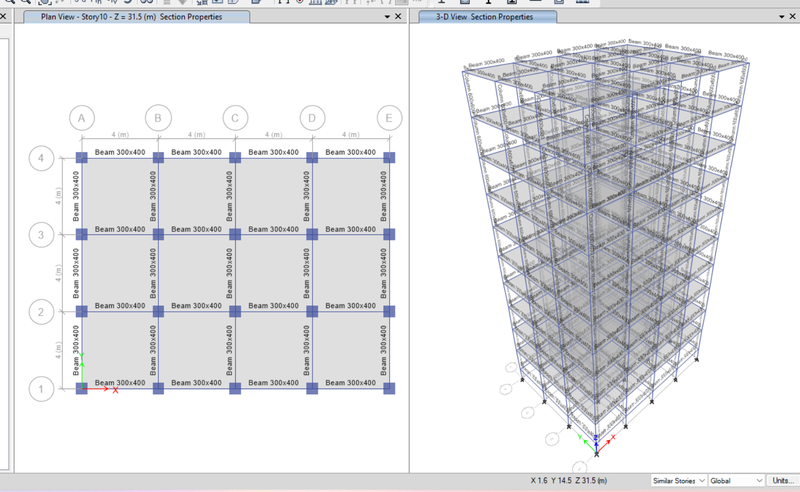Close the left docked panel
This screenshot has width=800, height=492.
3,16
